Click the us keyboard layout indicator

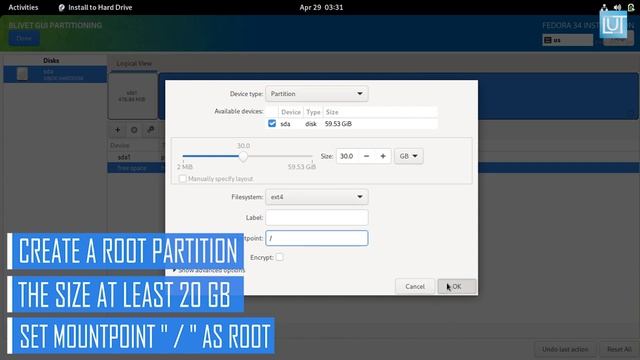(567, 40)
